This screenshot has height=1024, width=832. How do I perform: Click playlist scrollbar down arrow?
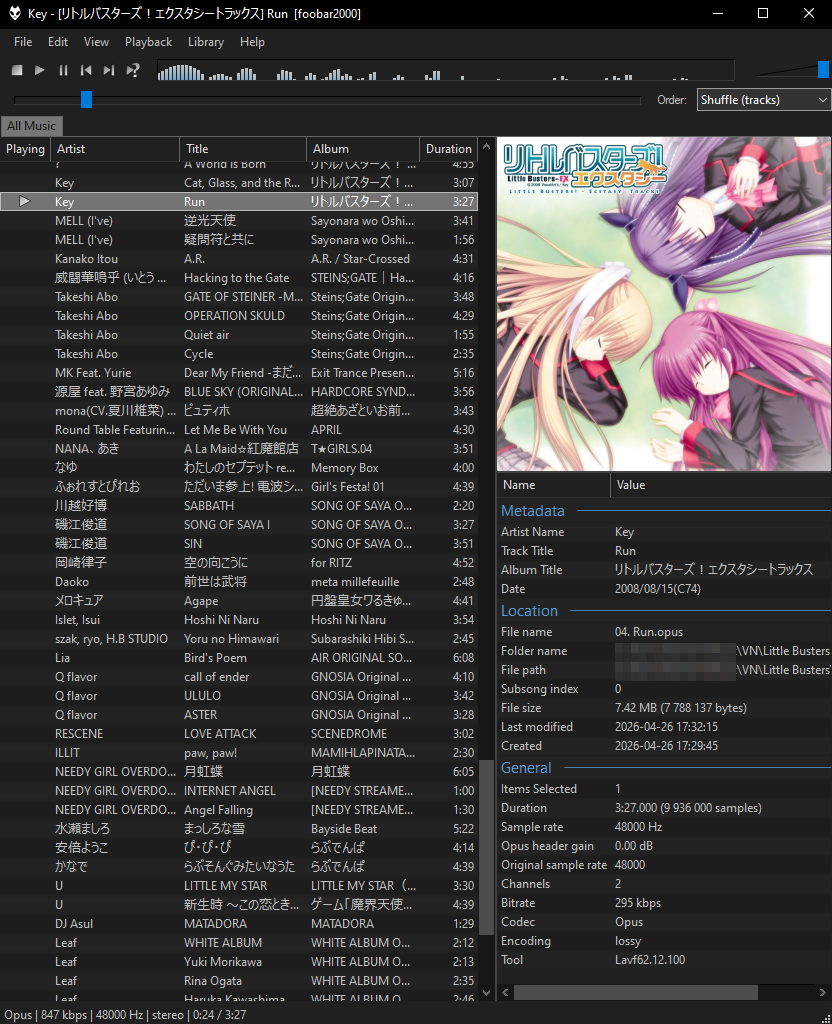[486, 992]
